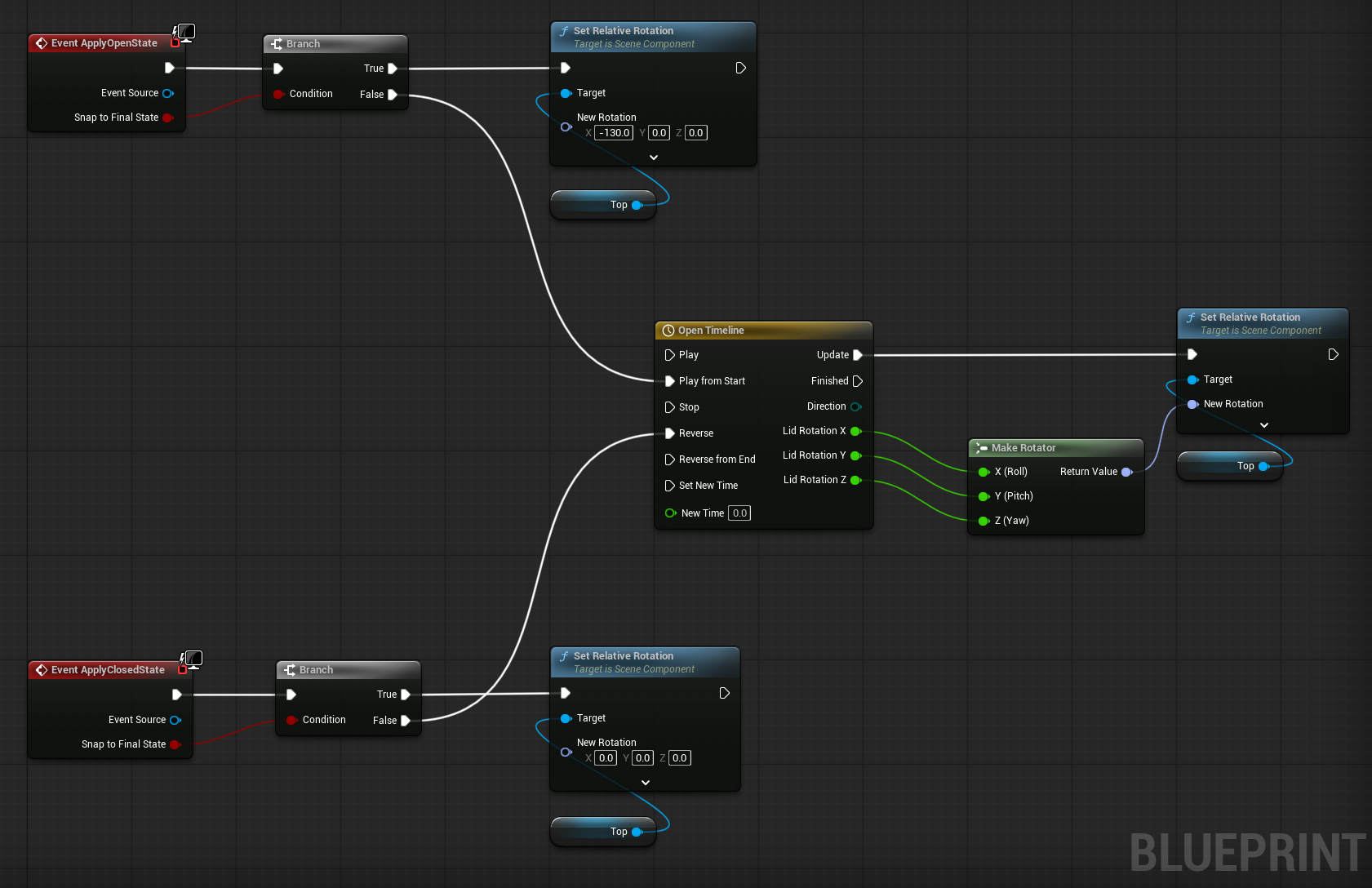Click the comment bubble icon above Event ApplyOpenState
The width and height of the screenshot is (1372, 888).
coord(184,32)
